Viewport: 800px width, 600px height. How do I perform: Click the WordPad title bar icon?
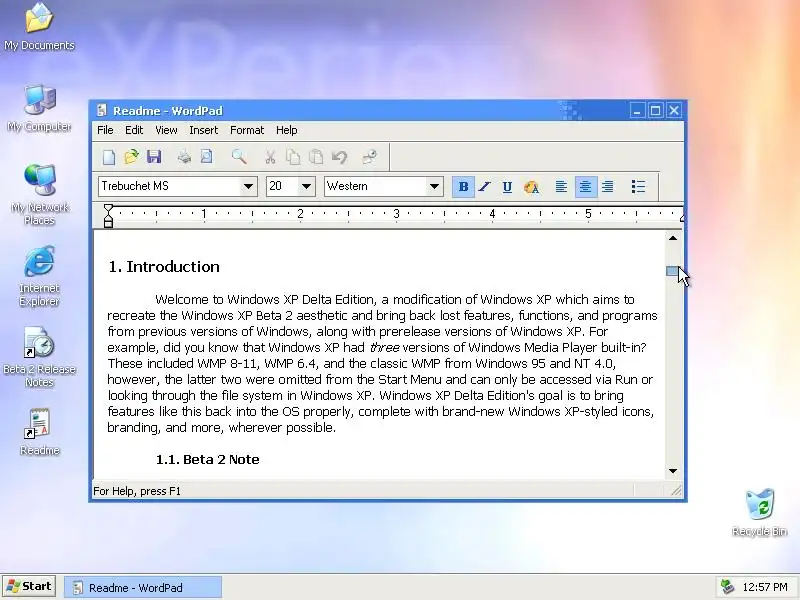(x=102, y=111)
